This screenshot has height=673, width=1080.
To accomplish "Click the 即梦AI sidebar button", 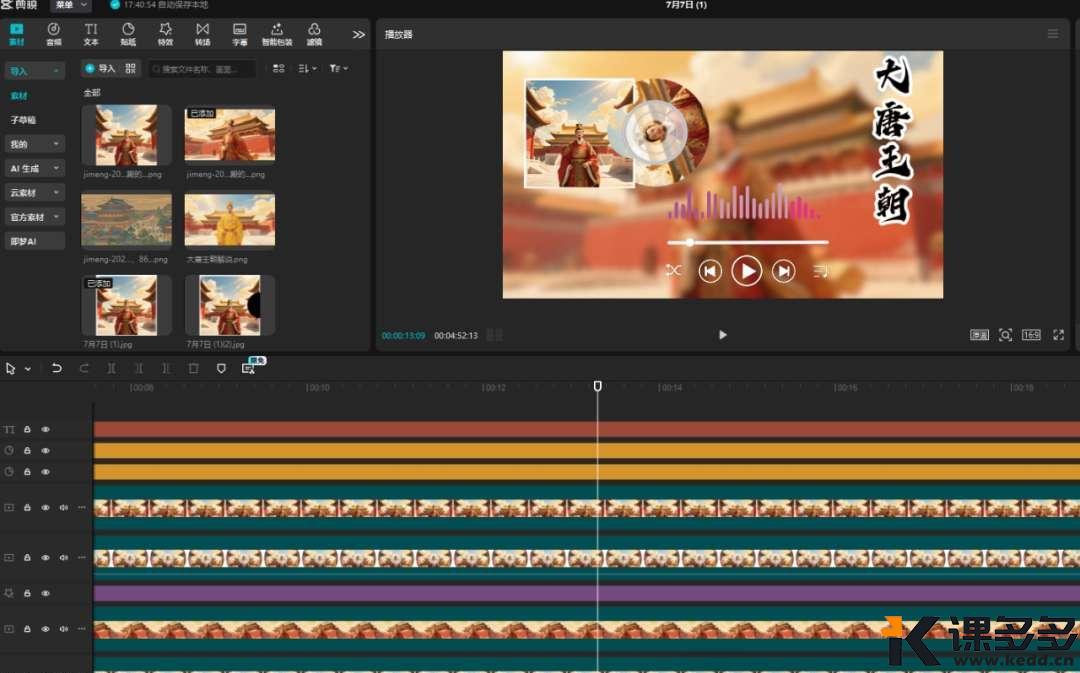I will [x=35, y=241].
